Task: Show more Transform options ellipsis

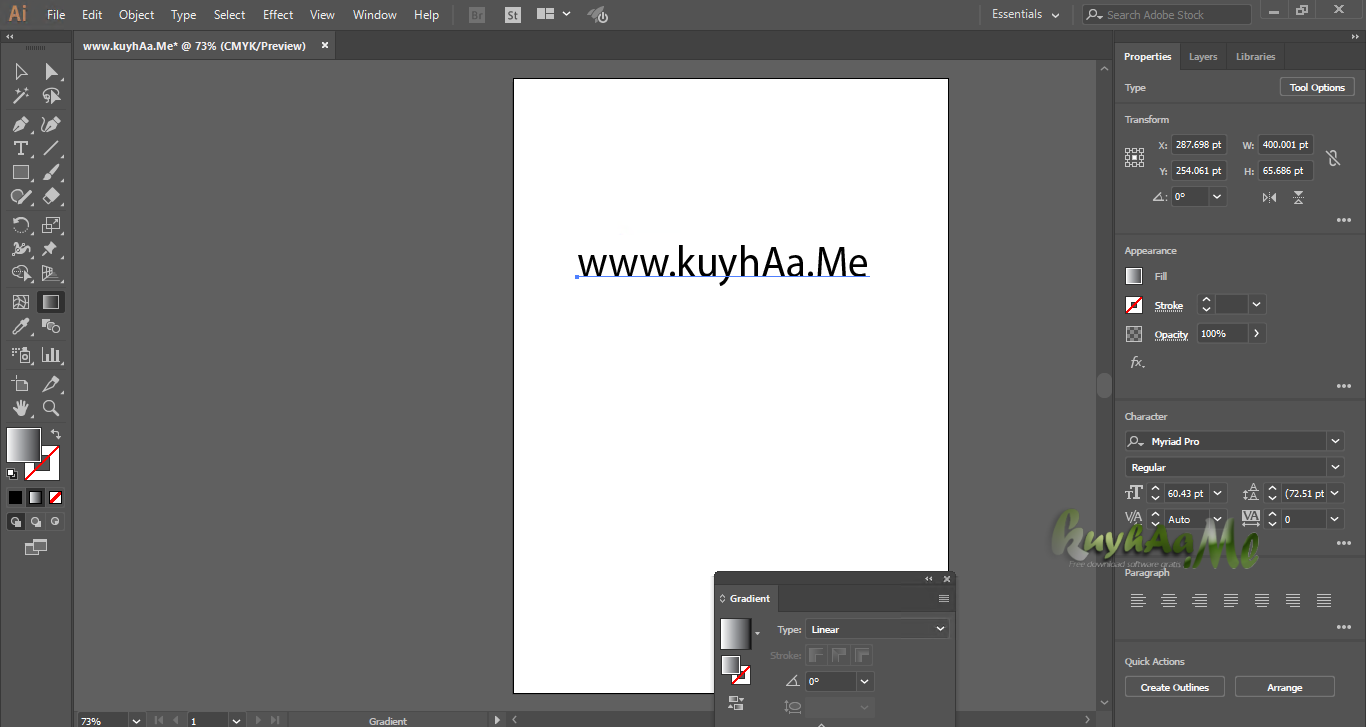Action: 1343,221
